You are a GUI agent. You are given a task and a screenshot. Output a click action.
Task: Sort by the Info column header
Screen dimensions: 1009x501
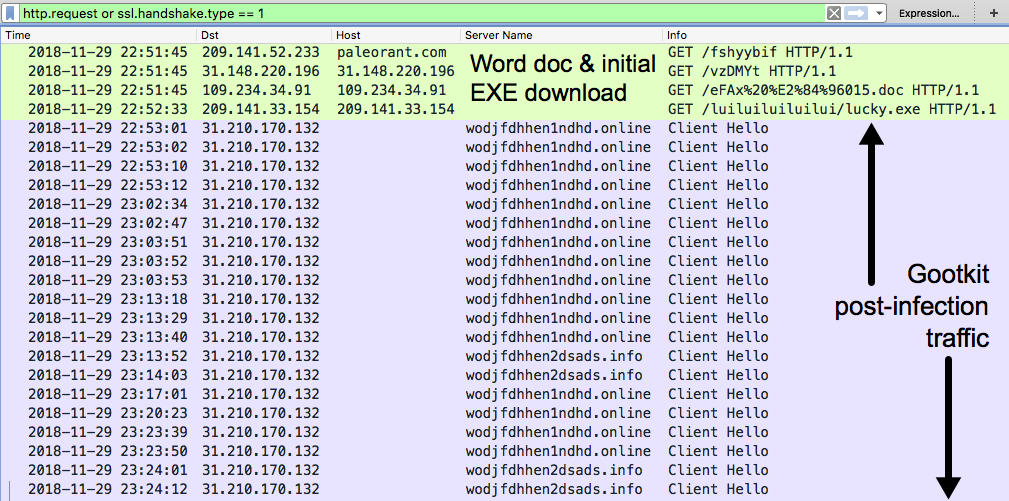(x=835, y=35)
